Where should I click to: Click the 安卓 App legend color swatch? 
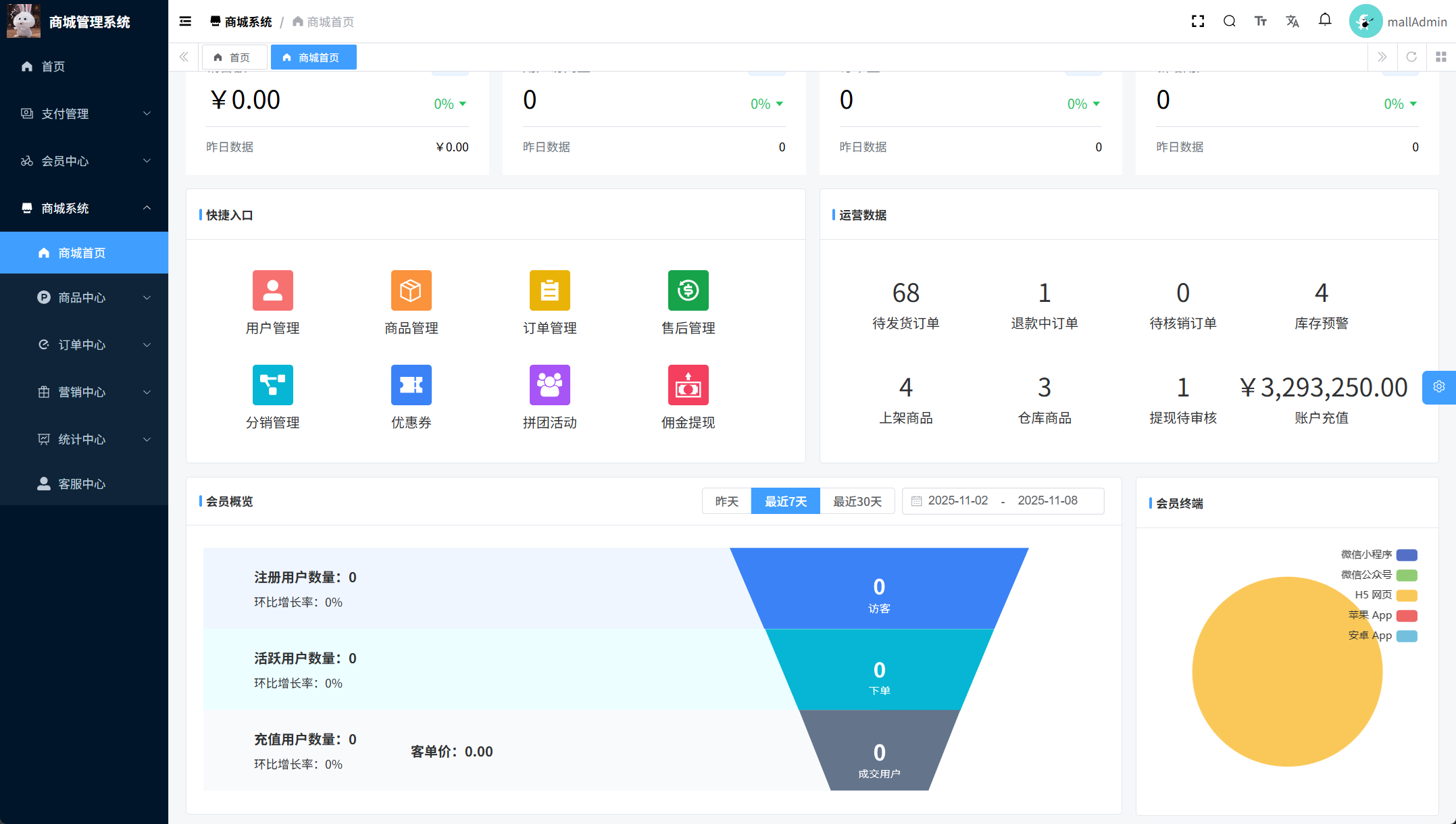pos(1407,636)
